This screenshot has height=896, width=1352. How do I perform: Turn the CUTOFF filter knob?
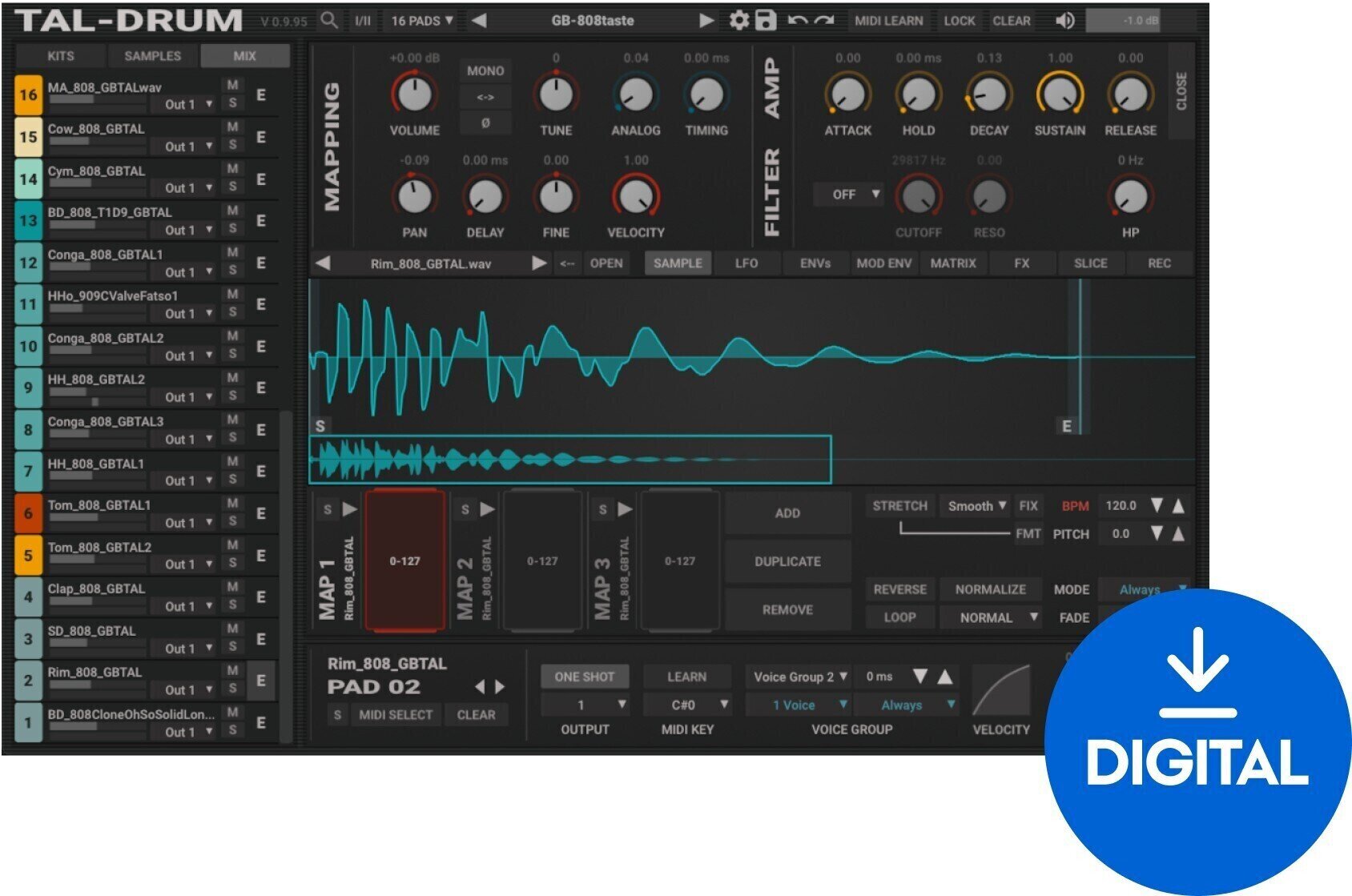coord(919,195)
